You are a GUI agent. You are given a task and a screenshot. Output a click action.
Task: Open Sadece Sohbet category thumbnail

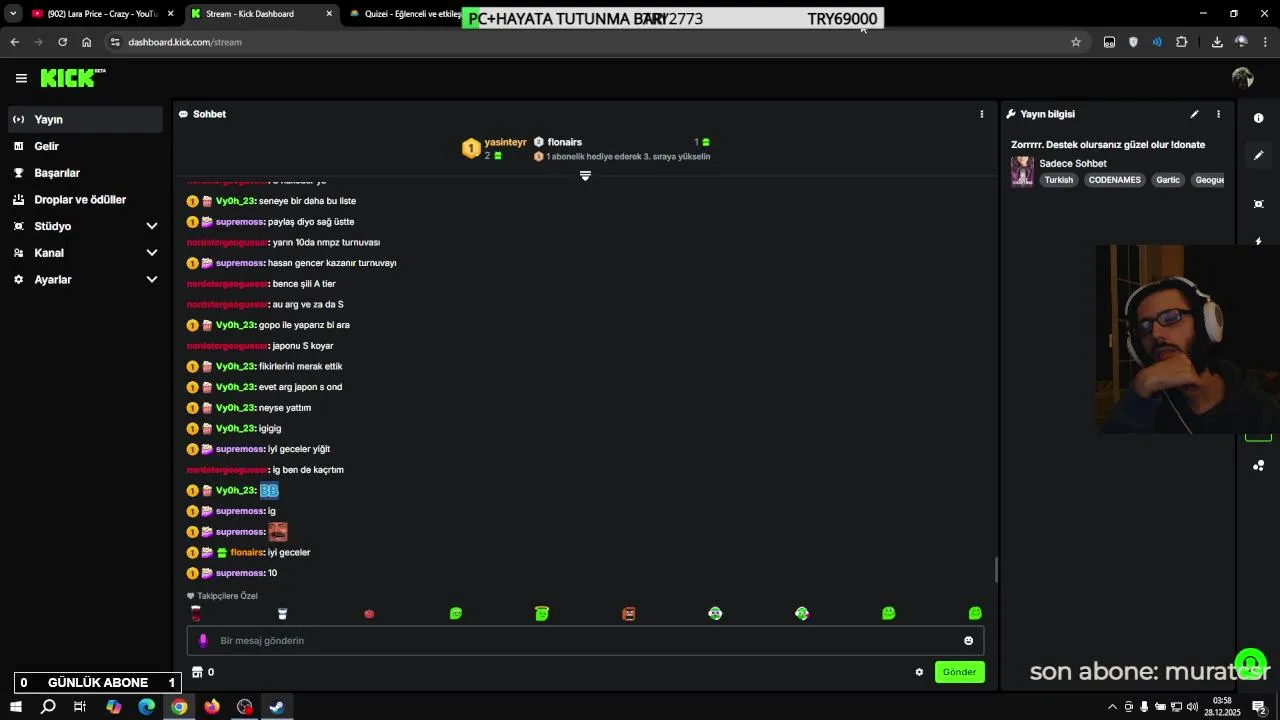(x=1022, y=171)
